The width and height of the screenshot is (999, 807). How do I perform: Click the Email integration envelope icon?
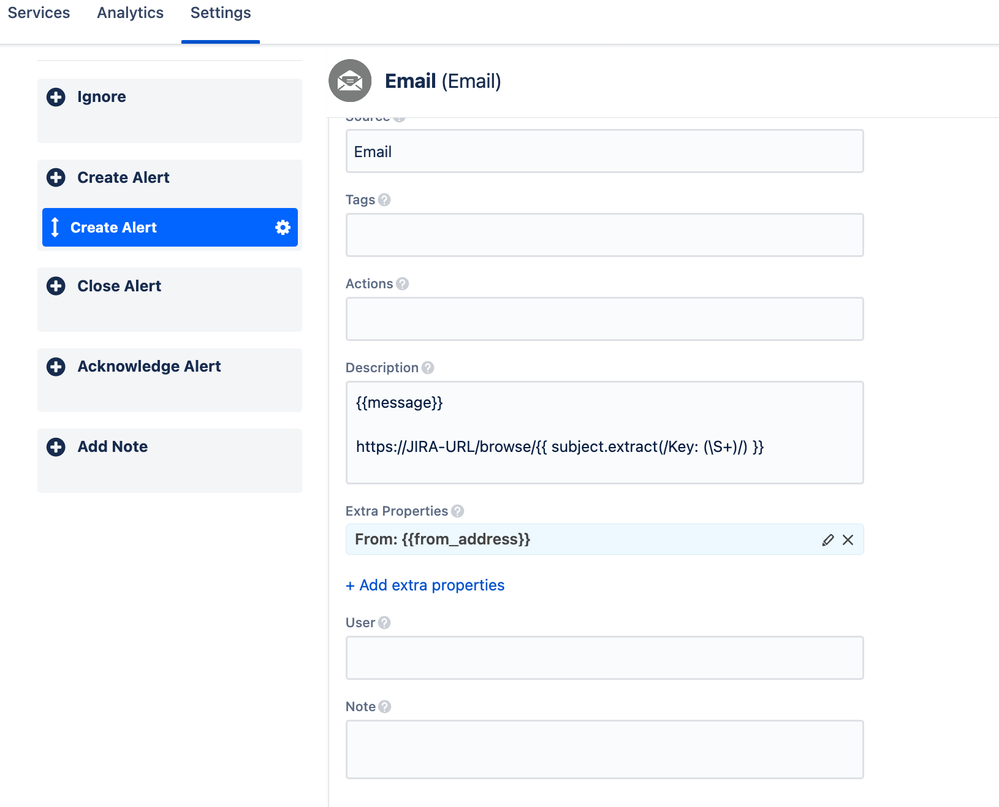pos(350,81)
